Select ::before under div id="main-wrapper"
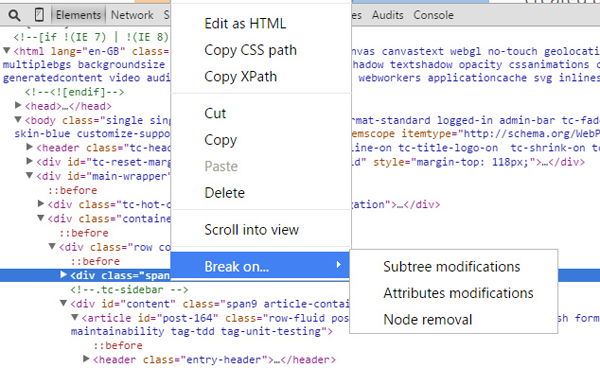Viewport: 600px width, 368px height. [x=72, y=191]
